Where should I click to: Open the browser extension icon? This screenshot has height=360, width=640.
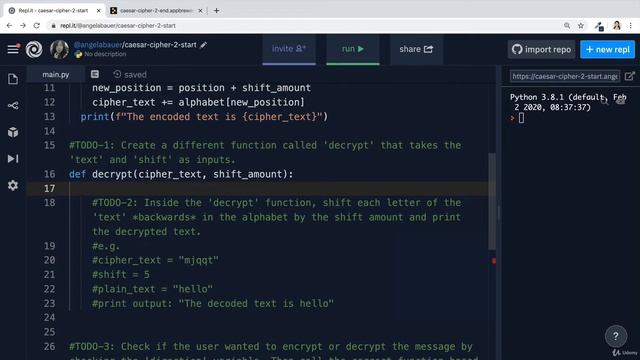pos(599,26)
